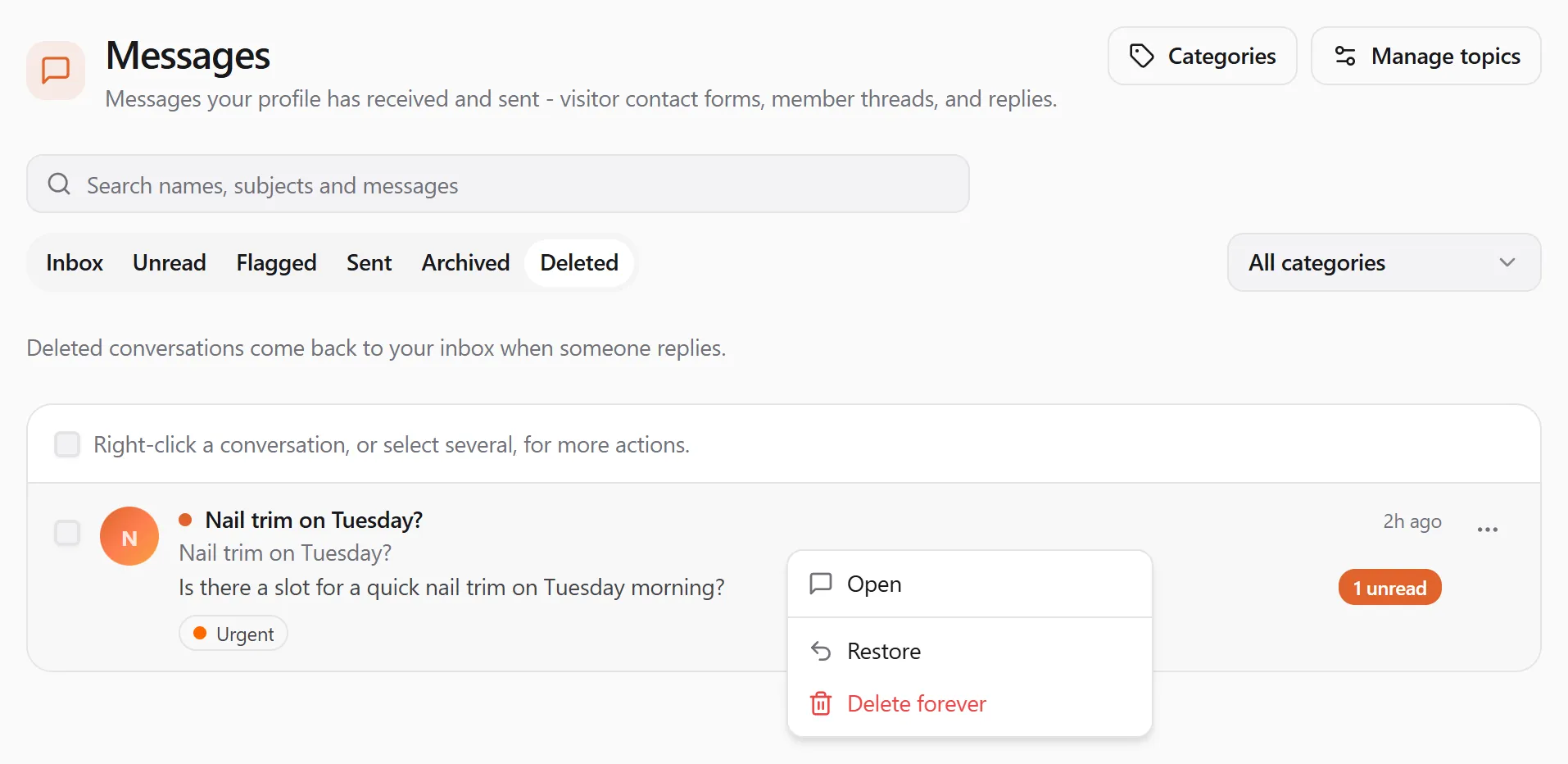Click the chevron of All categories dropdown

(1507, 262)
